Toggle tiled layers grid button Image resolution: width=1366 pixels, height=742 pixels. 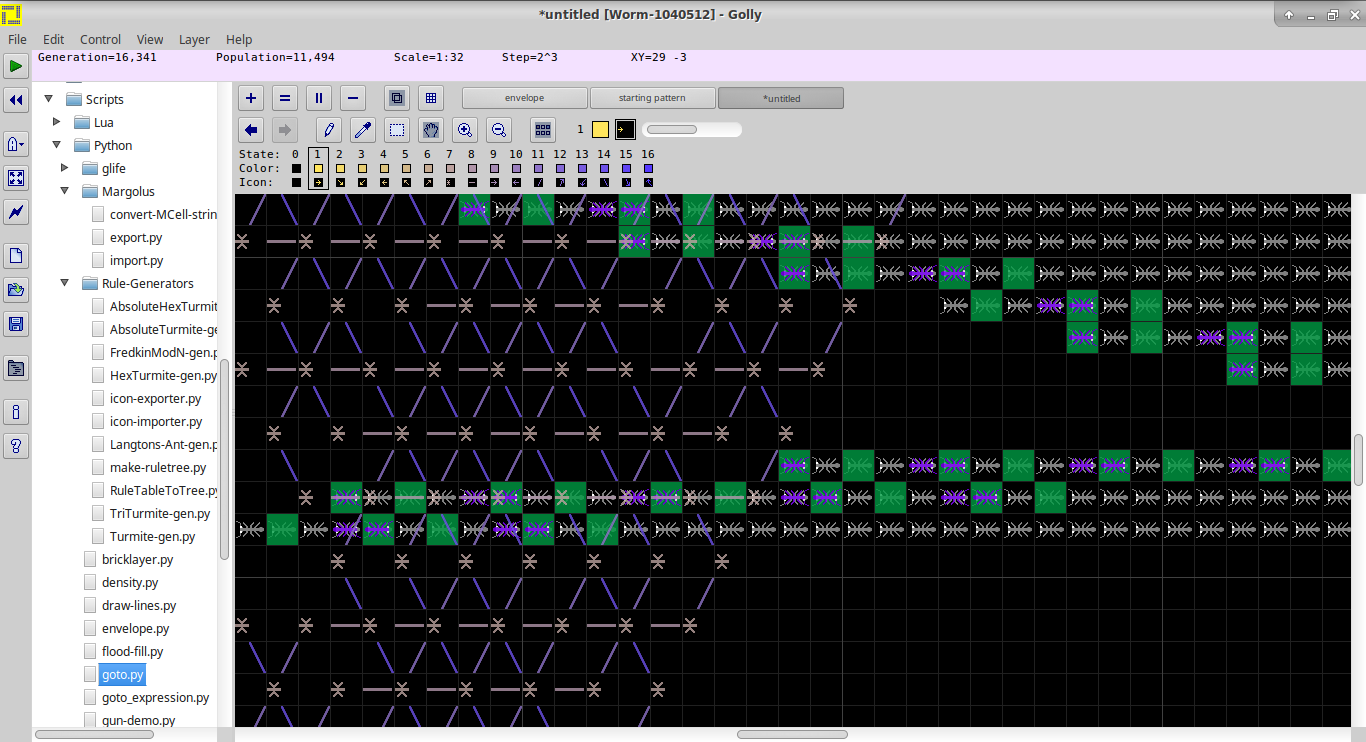click(x=431, y=98)
